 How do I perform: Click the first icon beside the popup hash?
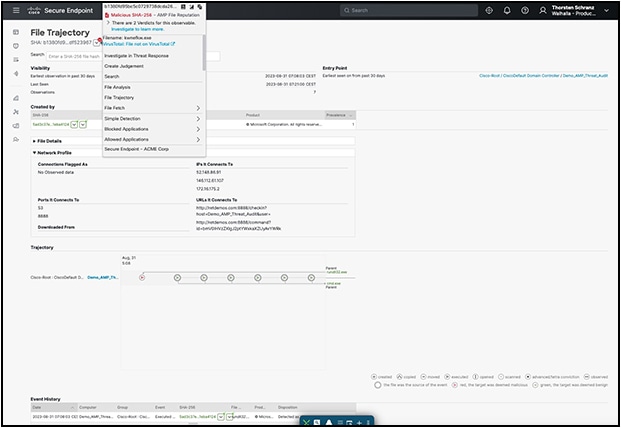(x=183, y=7)
